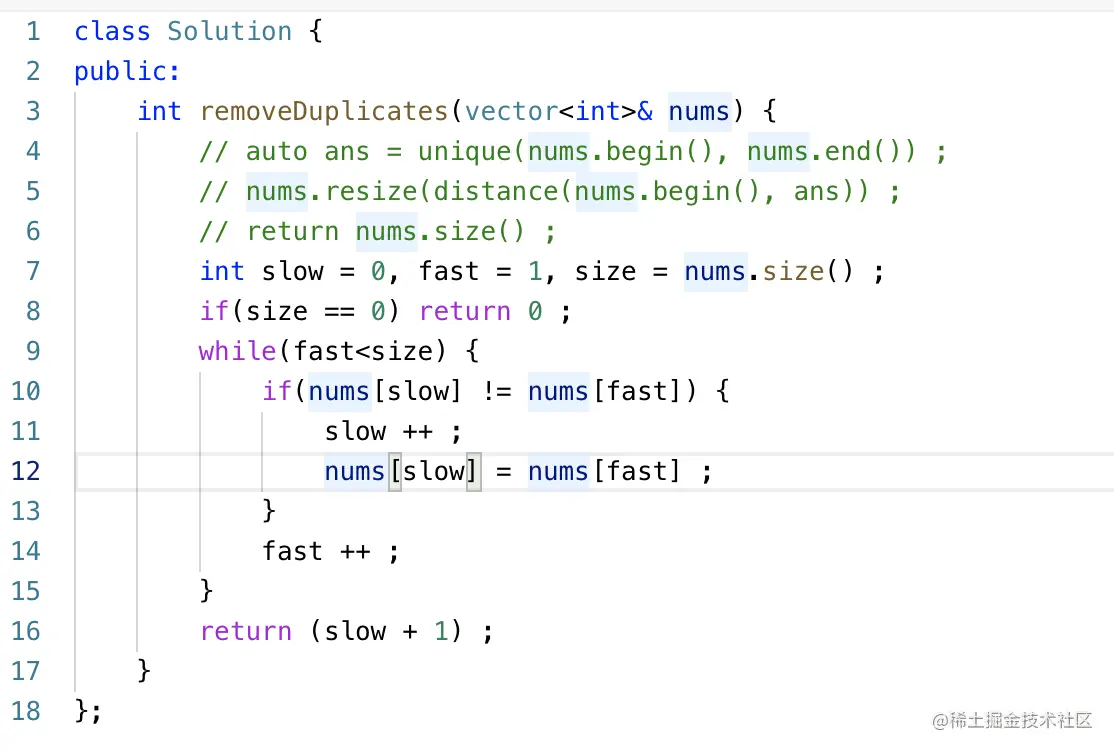Click closing brace on line 13
The width and height of the screenshot is (1114, 752).
269,510
